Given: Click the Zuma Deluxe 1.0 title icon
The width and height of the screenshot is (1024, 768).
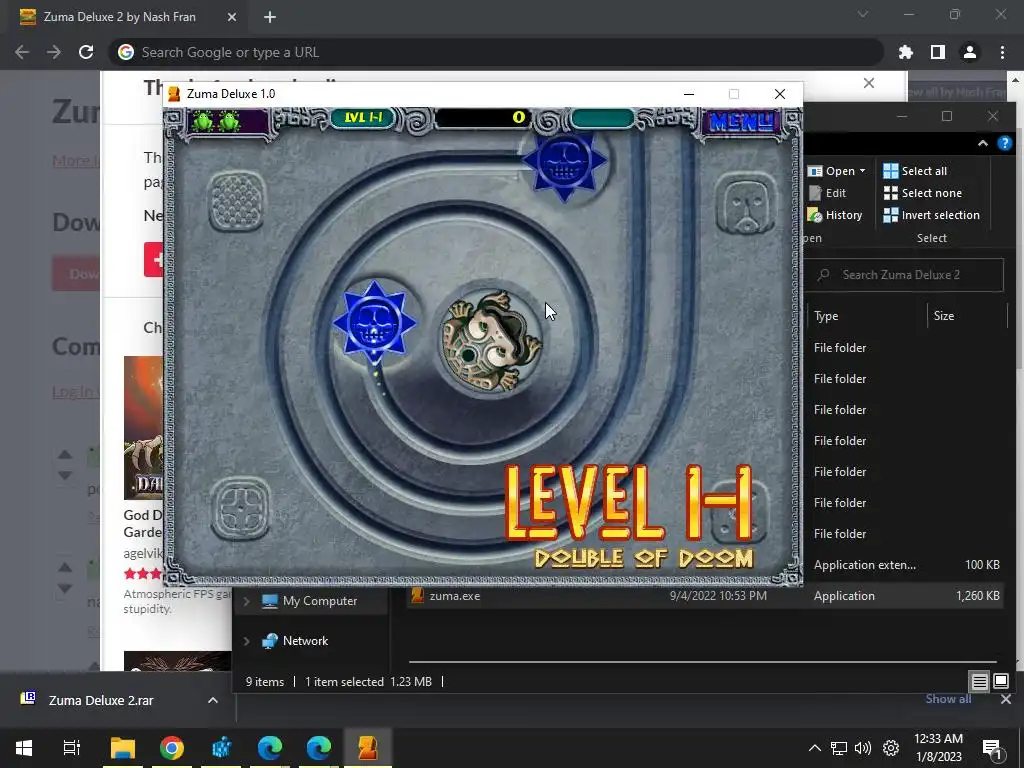Looking at the screenshot, I should 174,94.
